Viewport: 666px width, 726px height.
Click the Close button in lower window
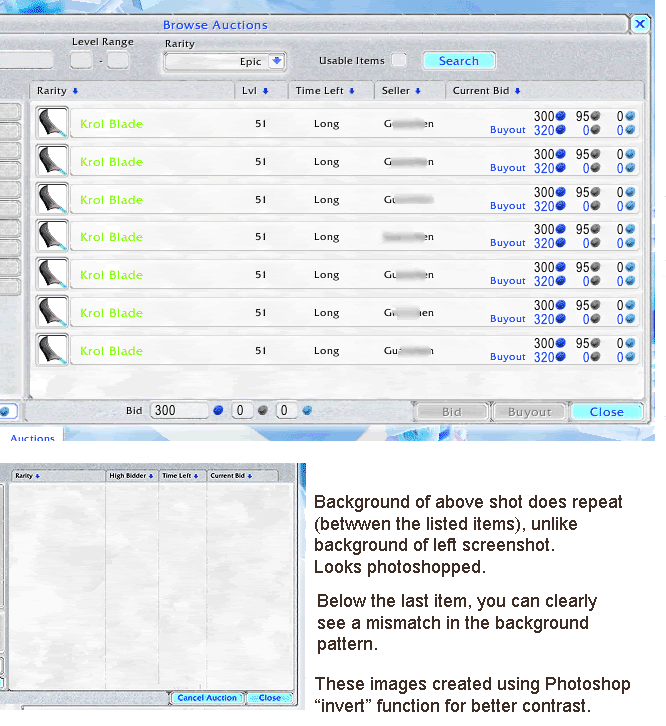click(x=270, y=698)
